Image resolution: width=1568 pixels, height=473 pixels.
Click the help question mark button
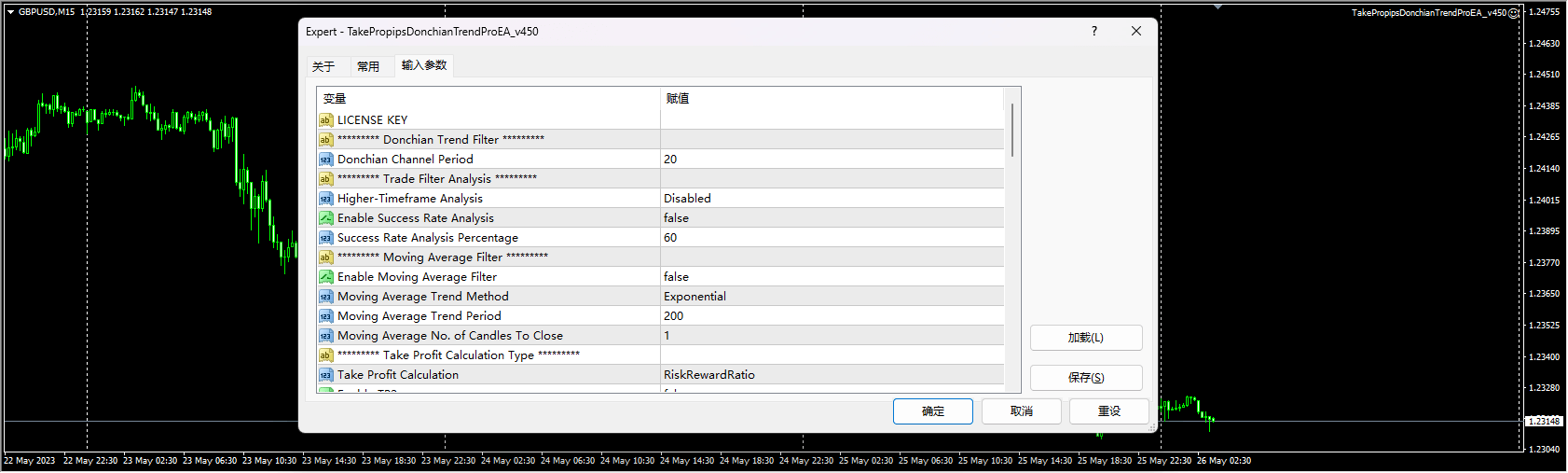(x=1094, y=31)
